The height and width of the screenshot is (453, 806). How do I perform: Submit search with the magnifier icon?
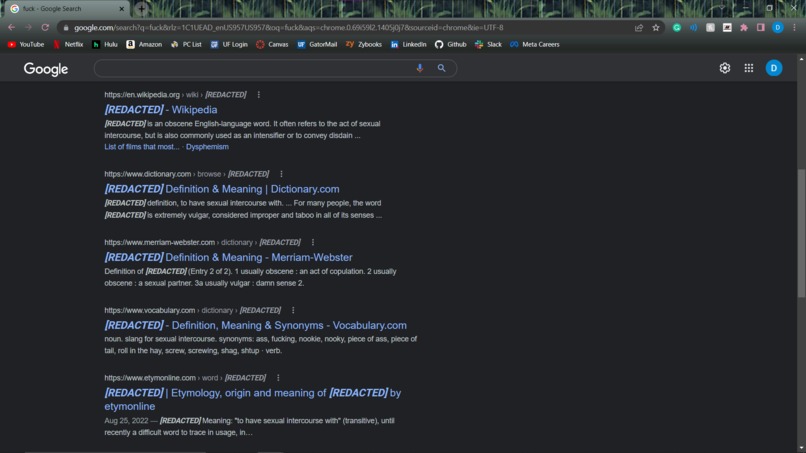tap(442, 68)
